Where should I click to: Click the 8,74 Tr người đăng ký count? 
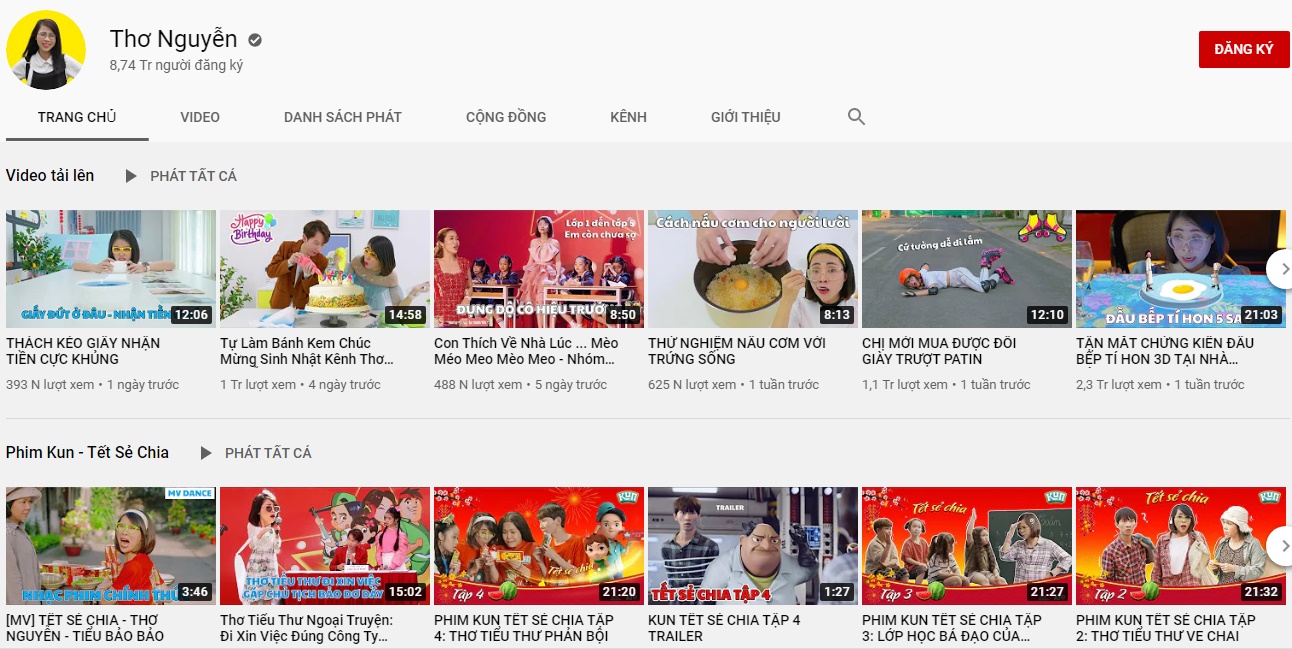(x=177, y=65)
